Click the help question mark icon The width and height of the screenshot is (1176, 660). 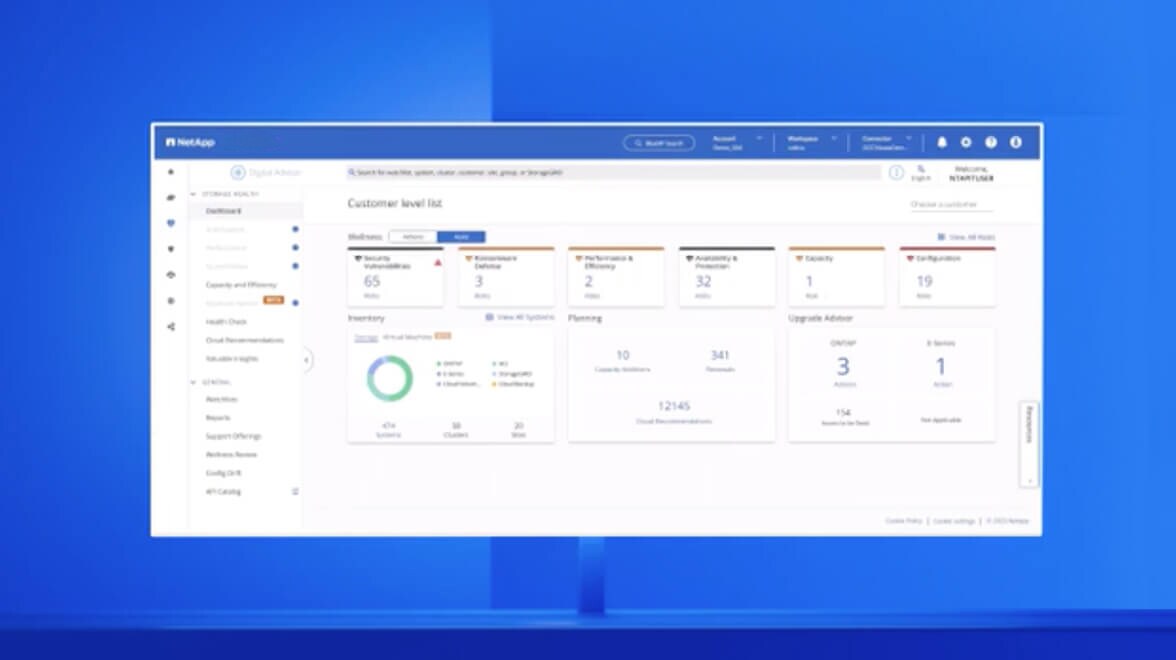pos(991,142)
